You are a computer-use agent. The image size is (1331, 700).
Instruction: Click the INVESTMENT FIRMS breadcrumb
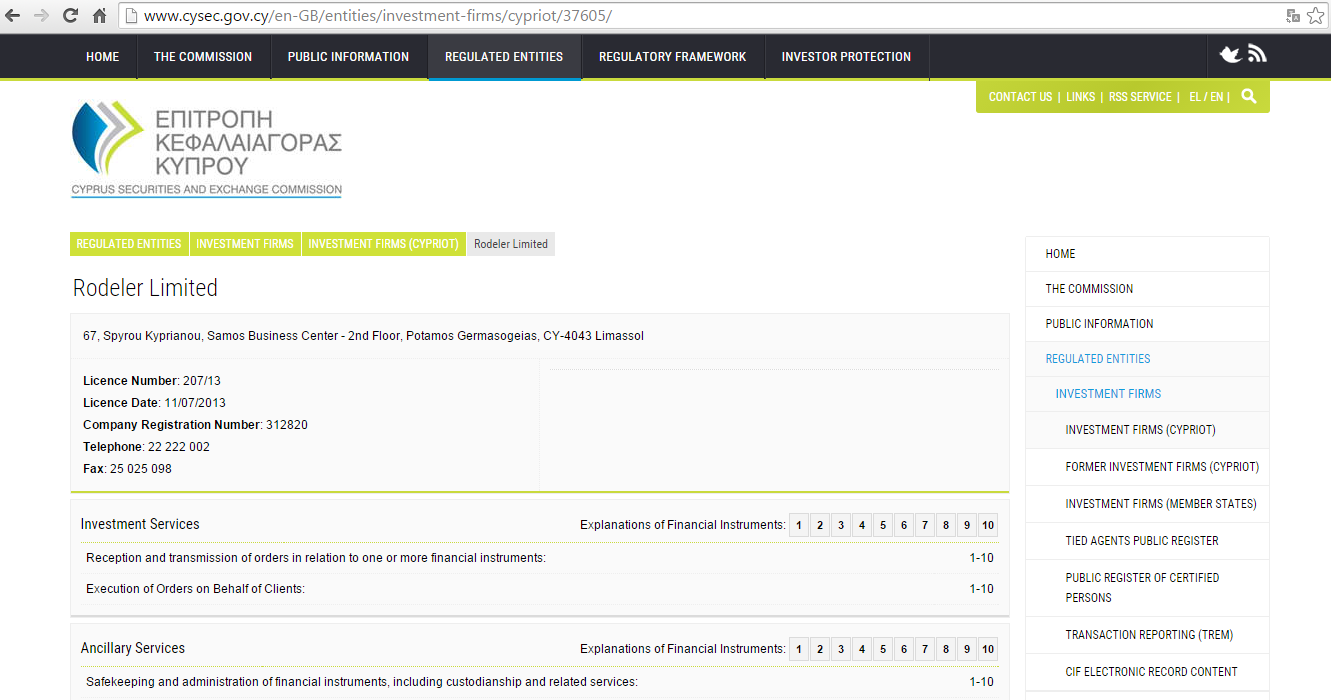pyautogui.click(x=245, y=244)
